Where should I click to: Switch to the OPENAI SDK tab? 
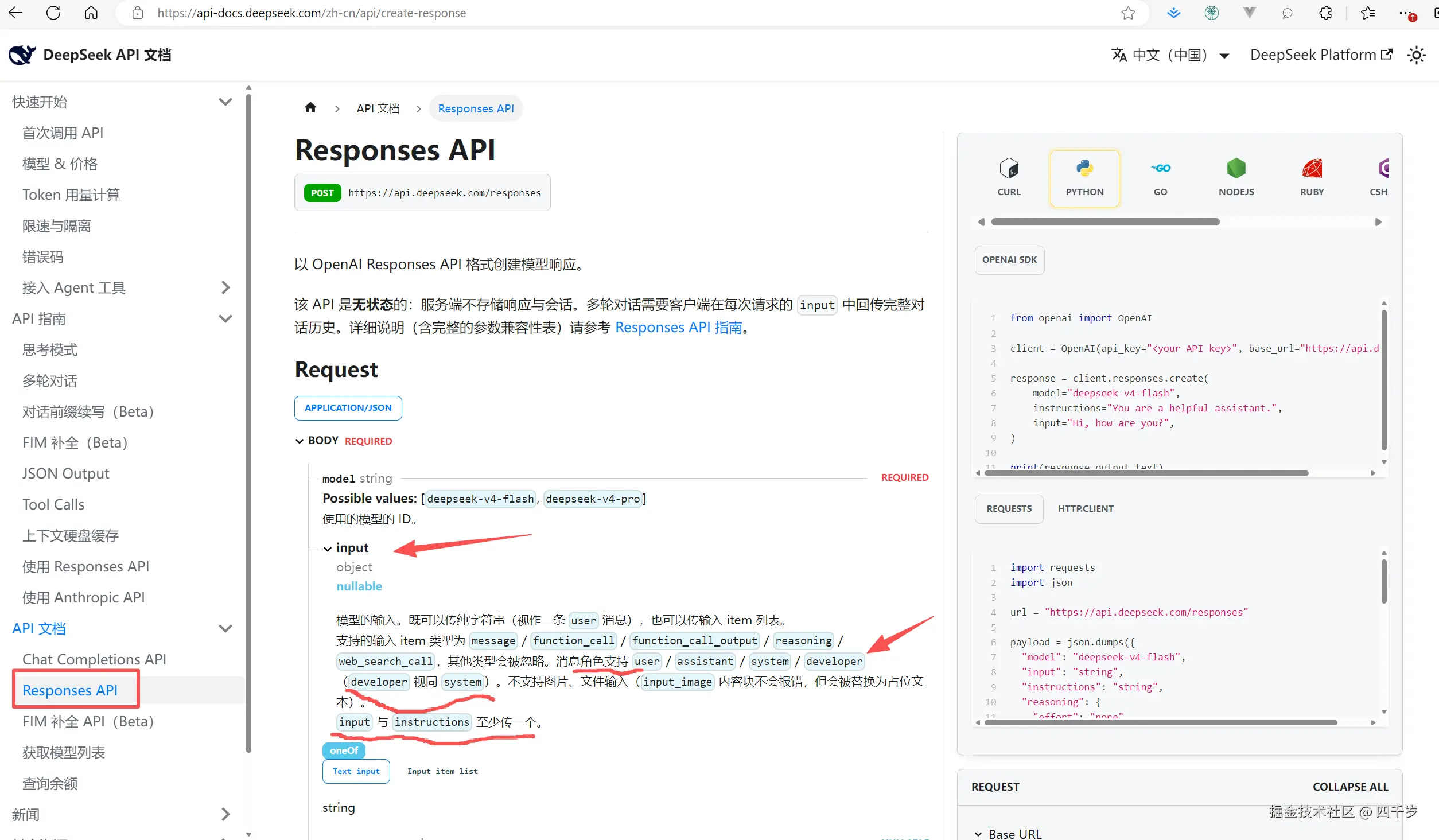1009,259
